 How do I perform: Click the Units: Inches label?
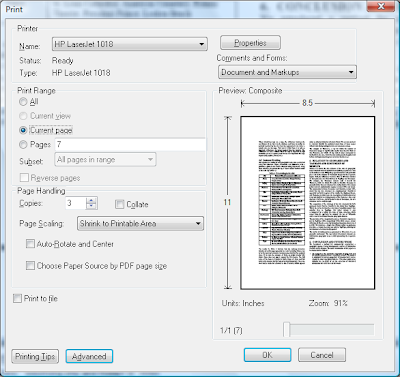pos(243,303)
